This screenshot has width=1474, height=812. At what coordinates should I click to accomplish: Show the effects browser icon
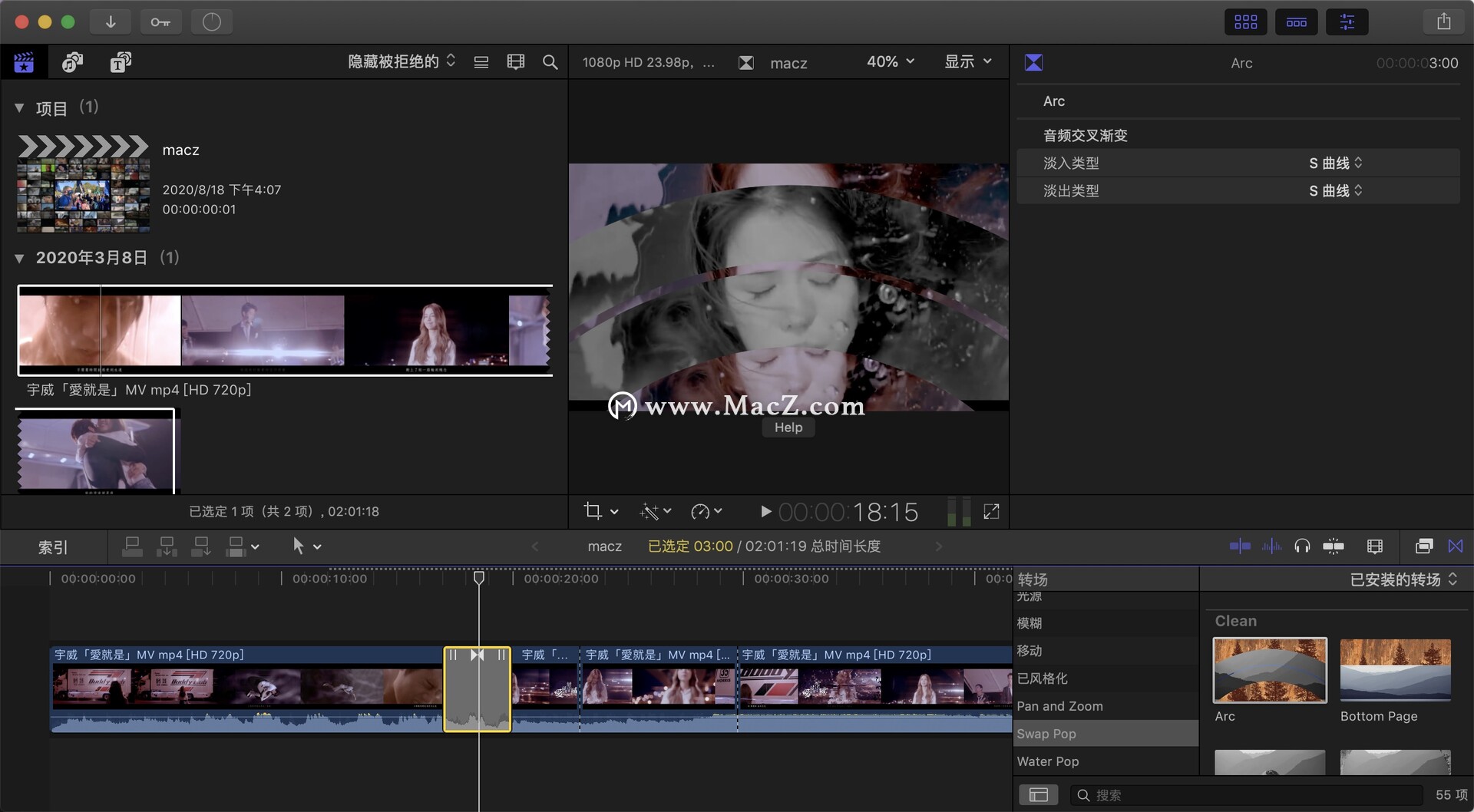click(x=1424, y=546)
